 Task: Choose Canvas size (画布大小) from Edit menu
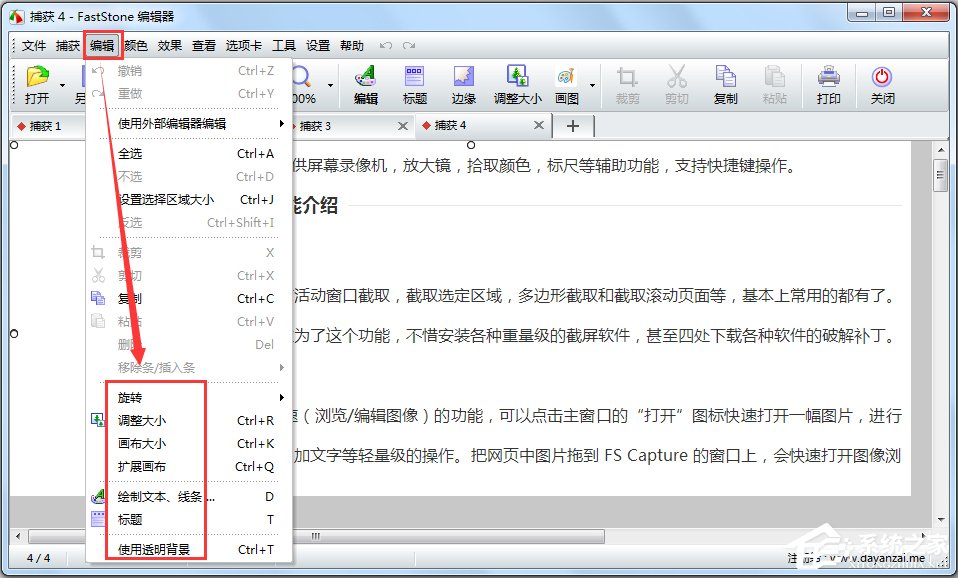142,444
